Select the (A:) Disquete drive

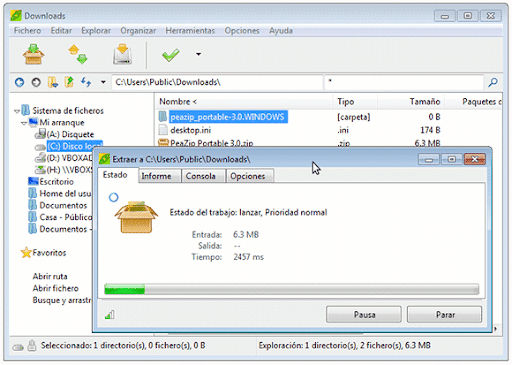click(70, 134)
